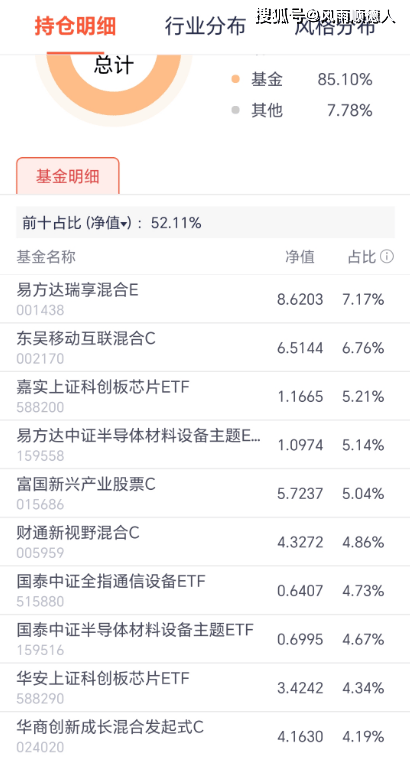The image size is (410, 763).
Task: Select fund code 159516 row
Action: pos(205,639)
